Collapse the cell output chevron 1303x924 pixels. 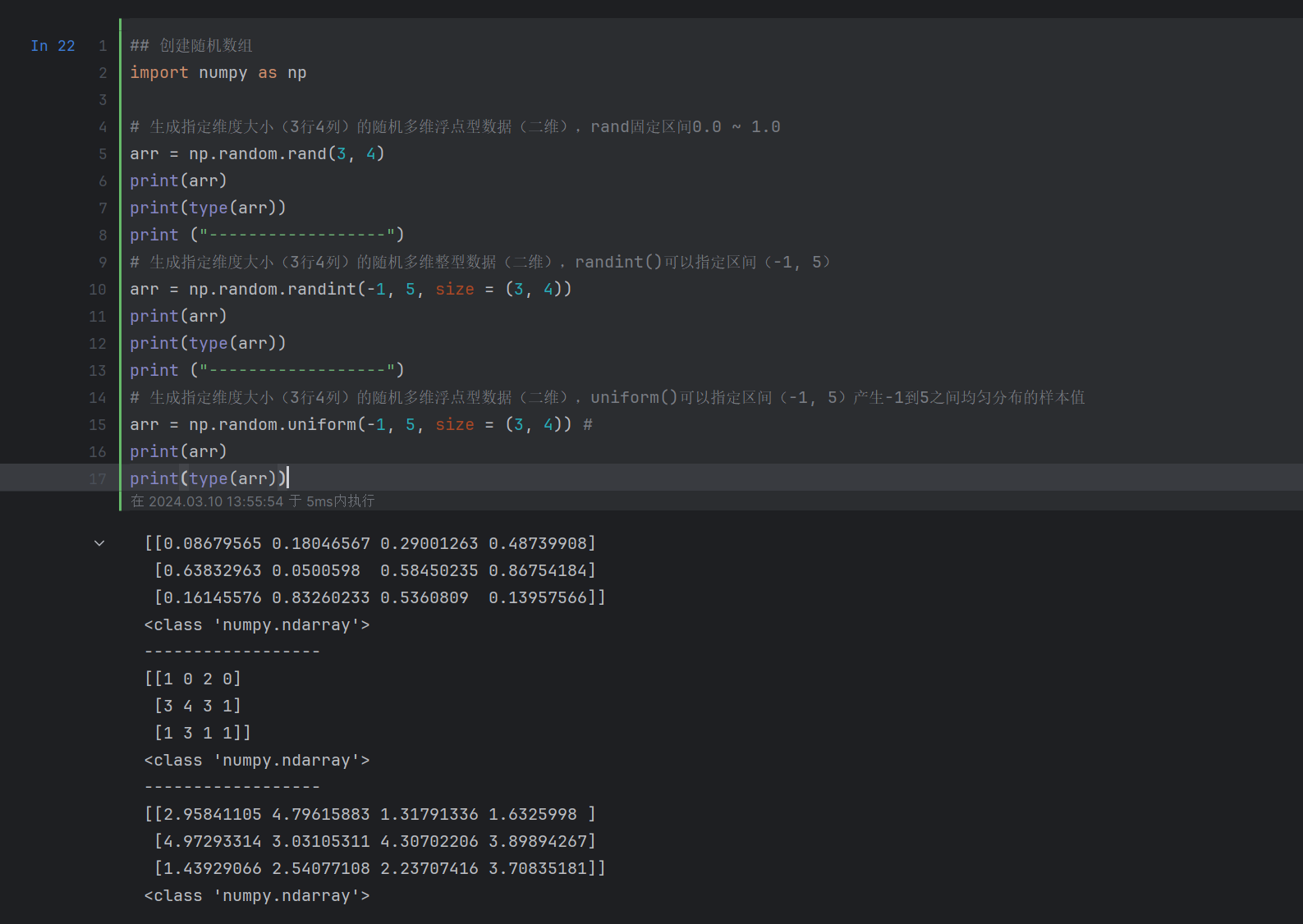[99, 543]
